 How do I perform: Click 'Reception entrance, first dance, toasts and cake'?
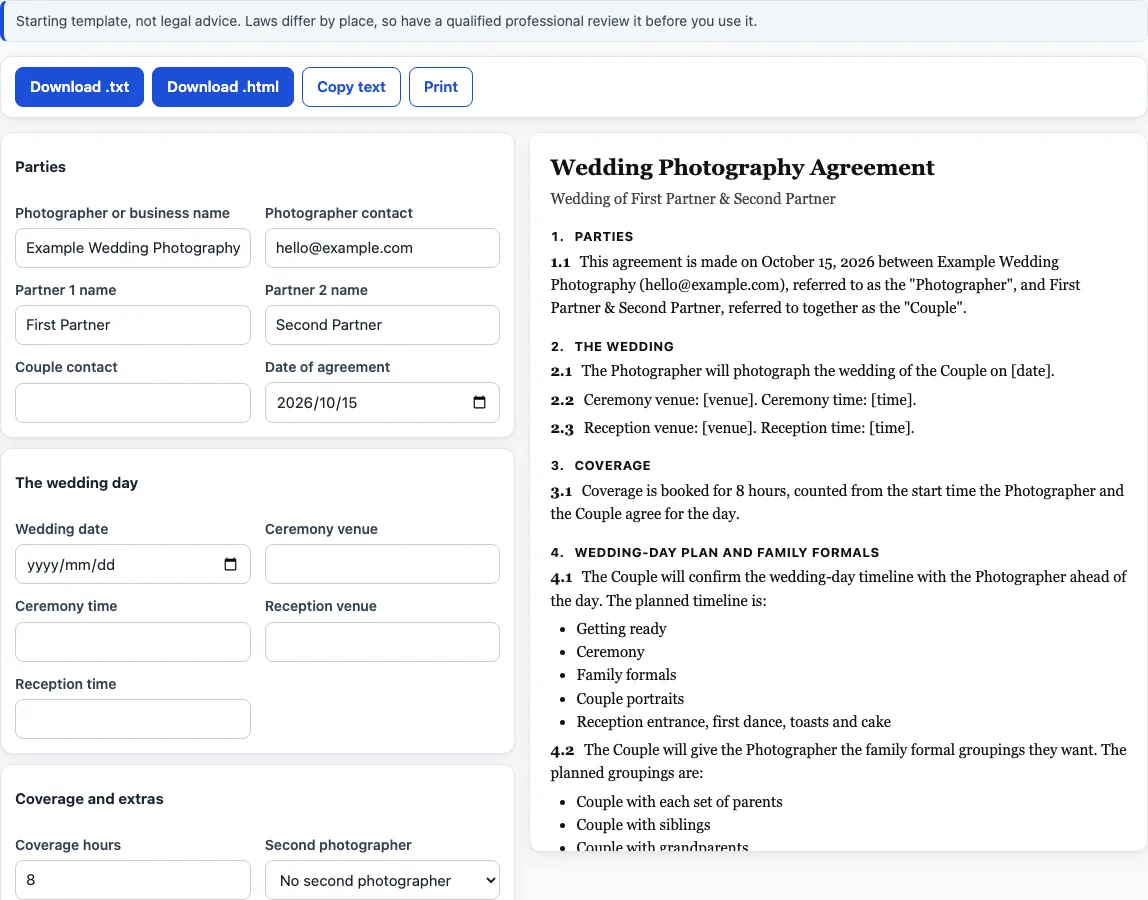733,721
